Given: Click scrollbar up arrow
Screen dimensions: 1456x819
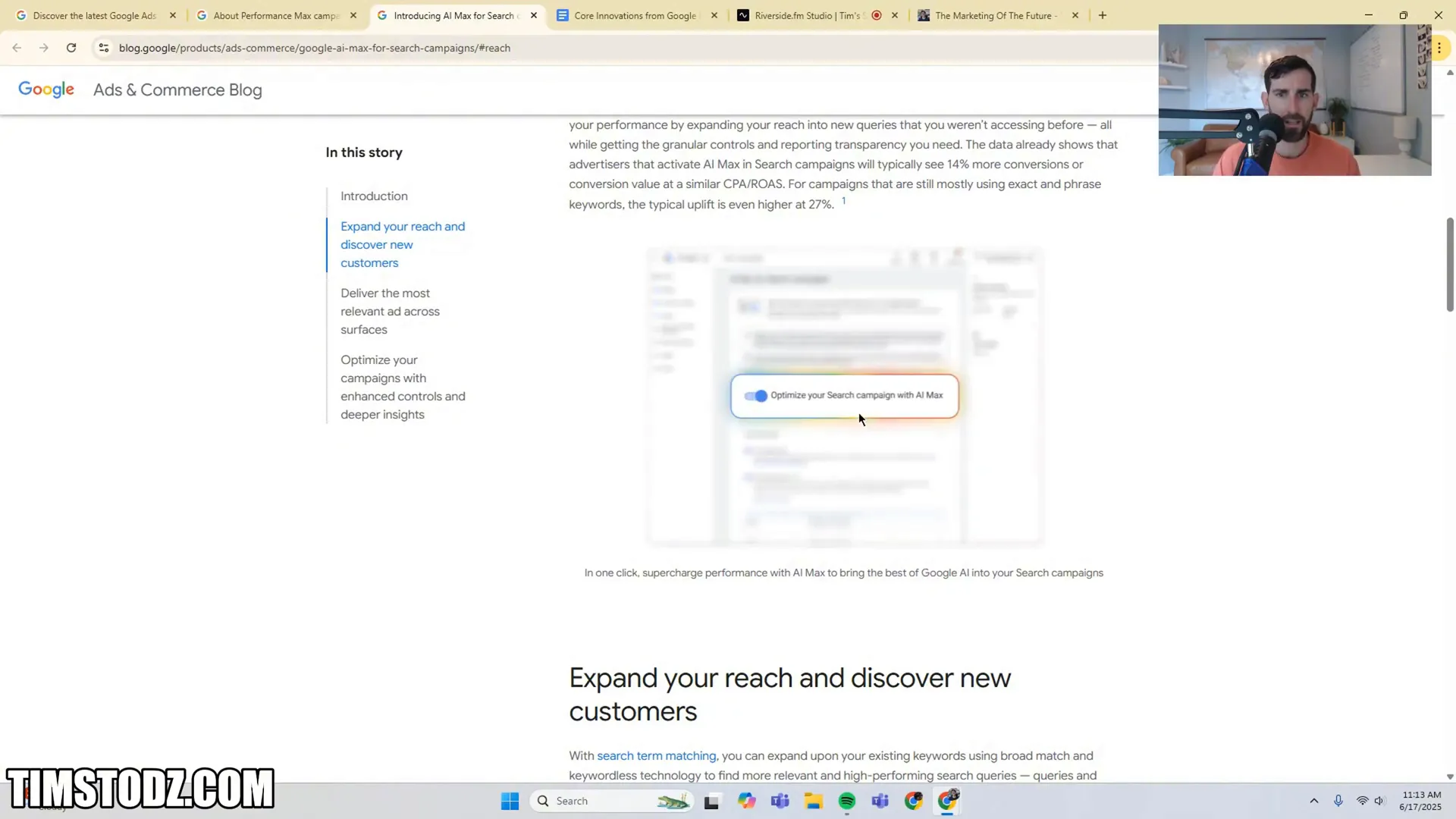Looking at the screenshot, I should 1450,73.
